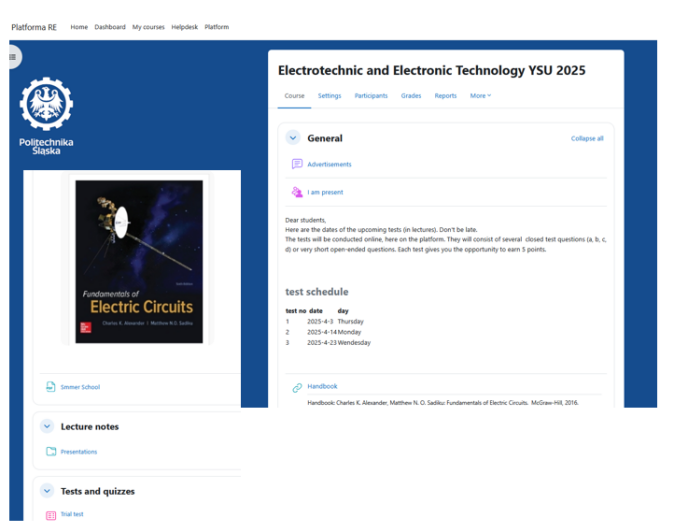Screen dimensions: 688x532
Task: Go to My courses in top navigation
Action: point(148,27)
